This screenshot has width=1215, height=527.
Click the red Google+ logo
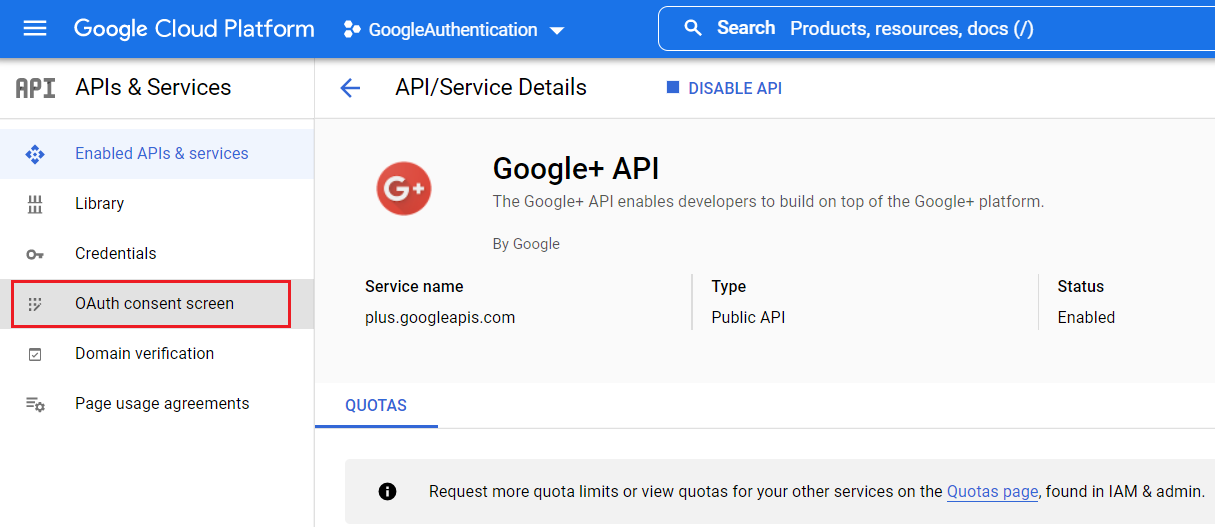pyautogui.click(x=404, y=187)
